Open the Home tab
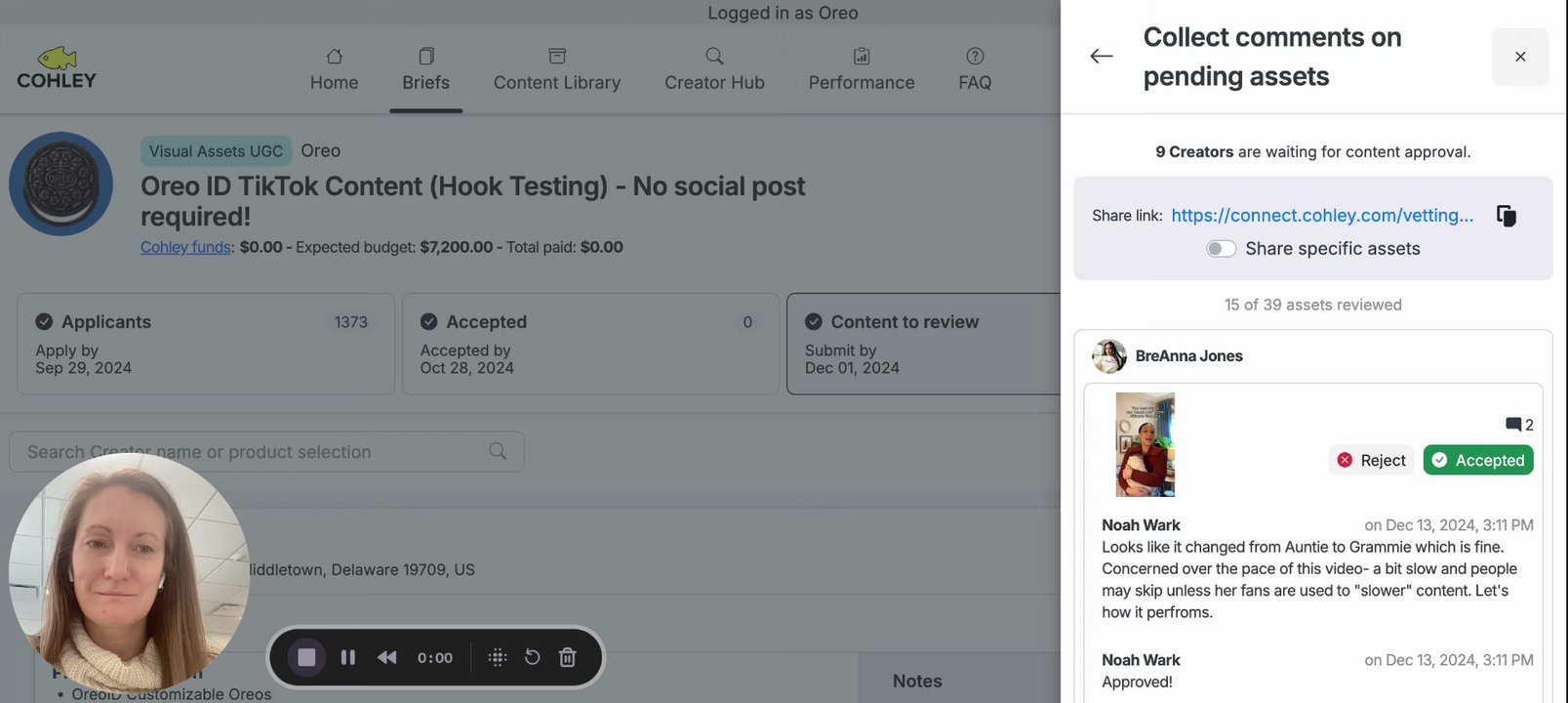Image resolution: width=1568 pixels, height=703 pixels. coord(334,69)
